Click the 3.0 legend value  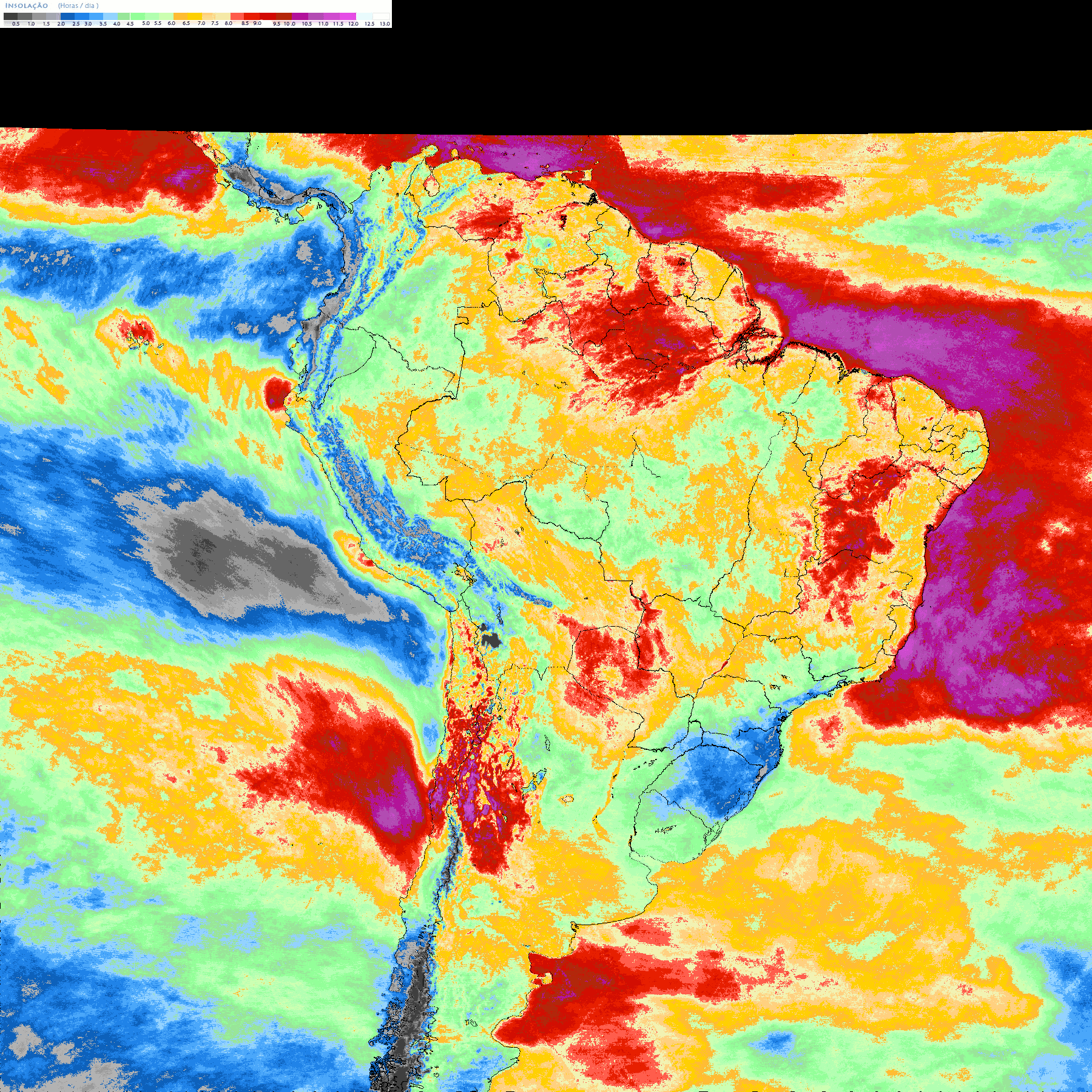coord(88,24)
